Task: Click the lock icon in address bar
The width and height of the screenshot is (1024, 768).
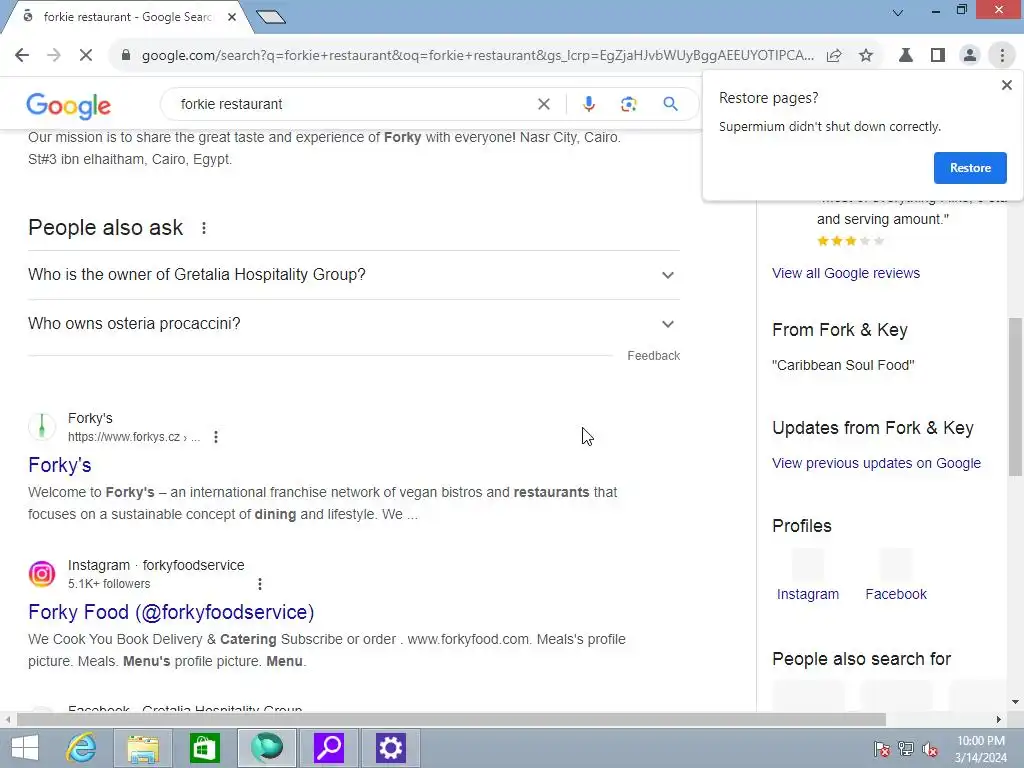Action: [x=126, y=56]
